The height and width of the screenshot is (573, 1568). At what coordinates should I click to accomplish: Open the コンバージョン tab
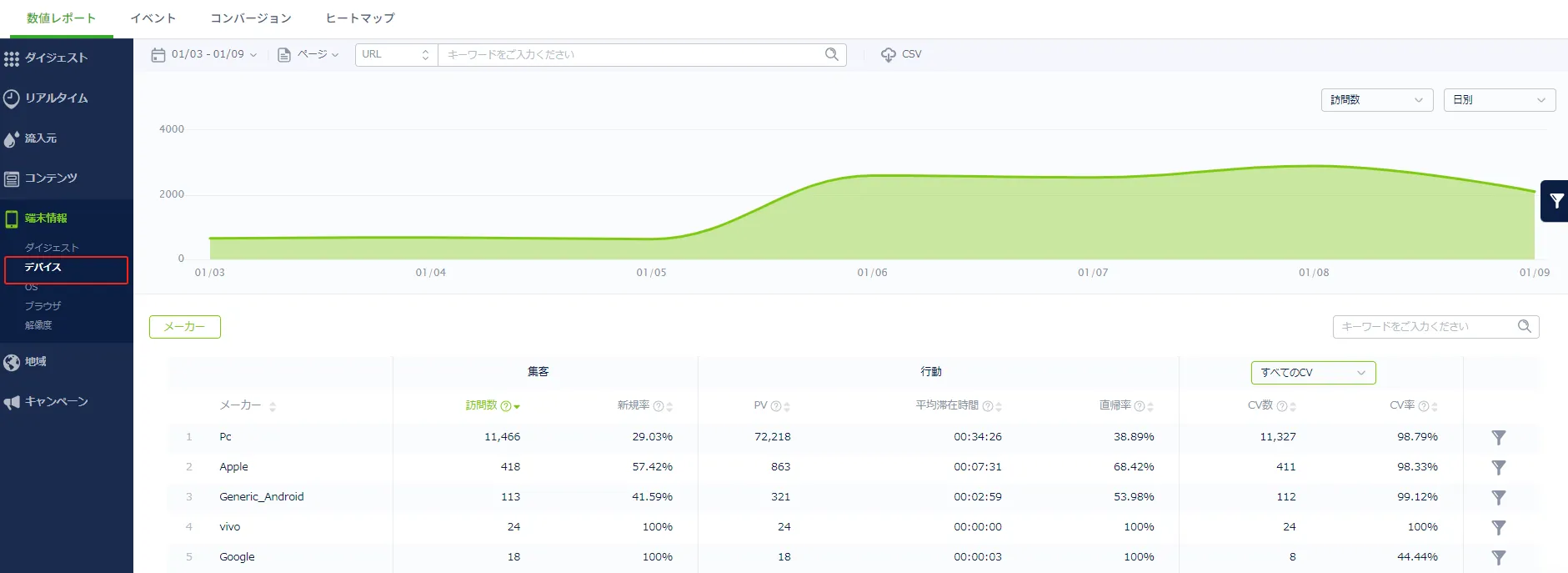[251, 18]
